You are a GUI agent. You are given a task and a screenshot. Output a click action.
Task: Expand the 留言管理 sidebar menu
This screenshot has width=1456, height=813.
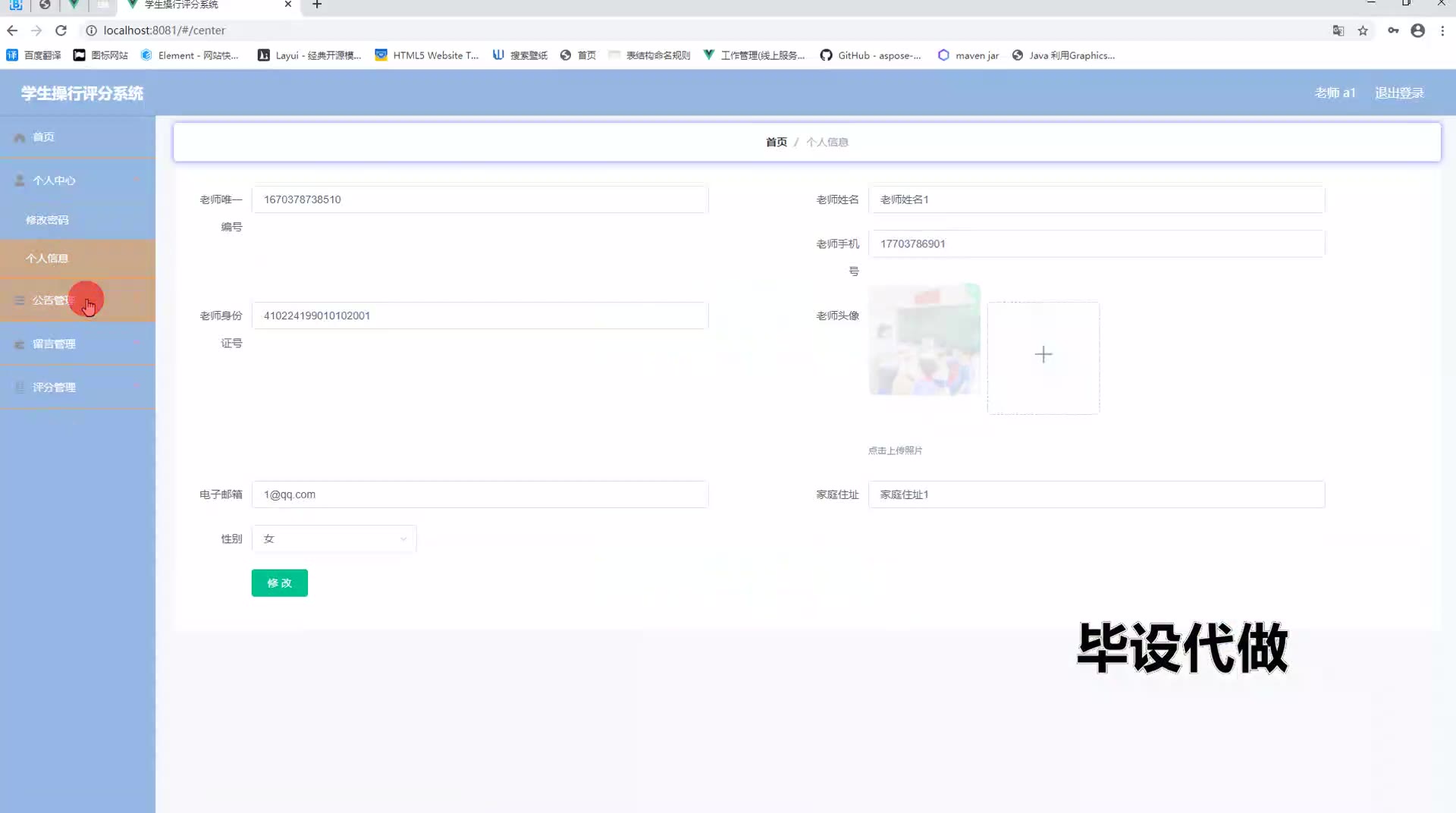[77, 344]
